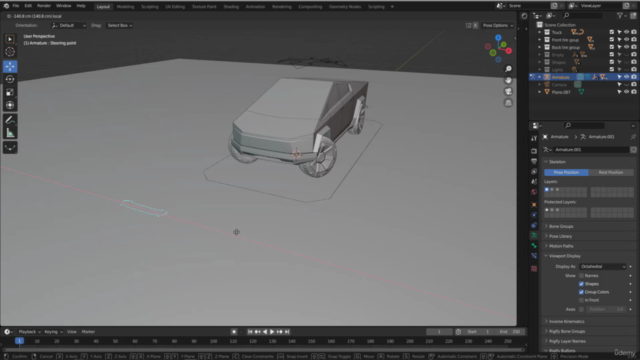Uncheck the Shapes checkbox
The image size is (640, 360).
coord(581,284)
